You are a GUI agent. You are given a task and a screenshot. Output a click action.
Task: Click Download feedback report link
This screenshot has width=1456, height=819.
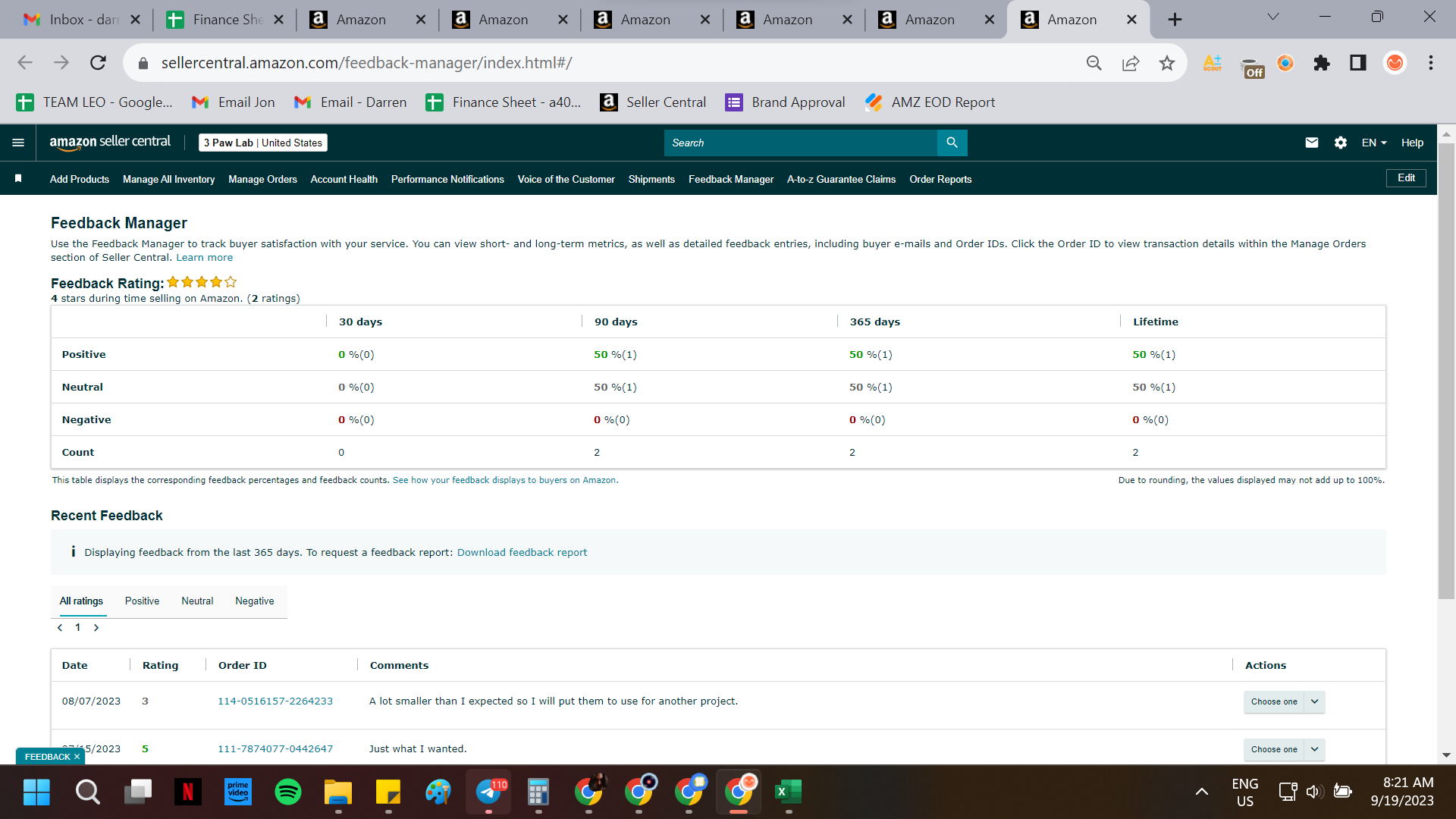[x=522, y=553]
